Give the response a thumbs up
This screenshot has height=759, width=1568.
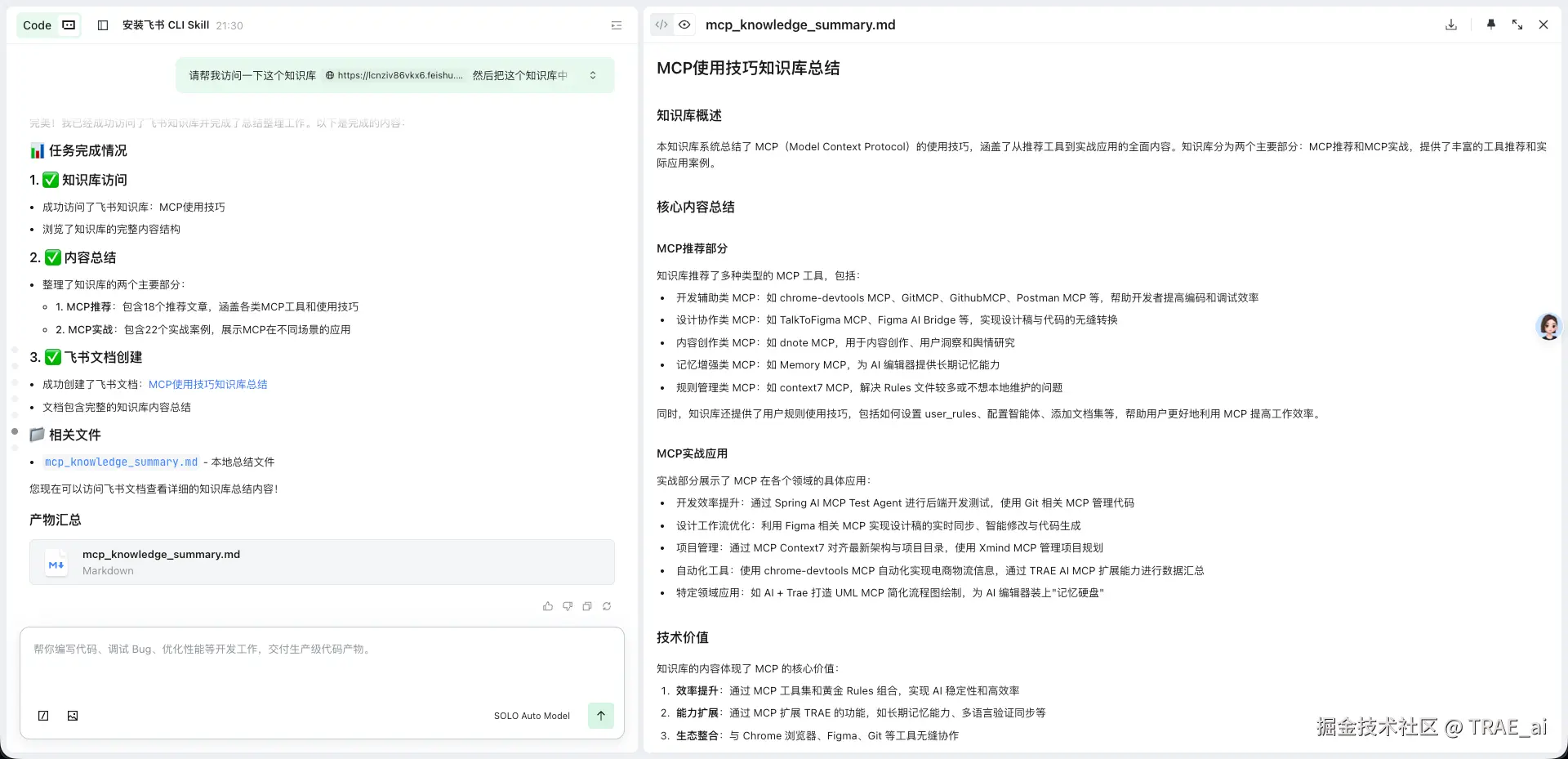(x=548, y=606)
